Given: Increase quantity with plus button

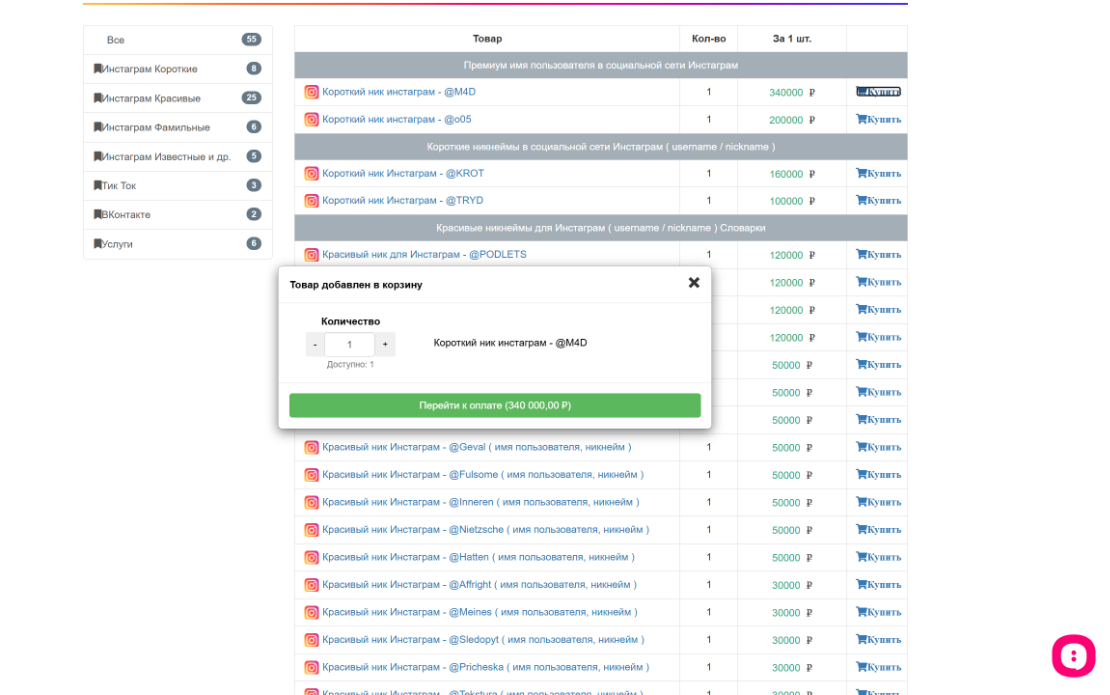Looking at the screenshot, I should (x=385, y=345).
